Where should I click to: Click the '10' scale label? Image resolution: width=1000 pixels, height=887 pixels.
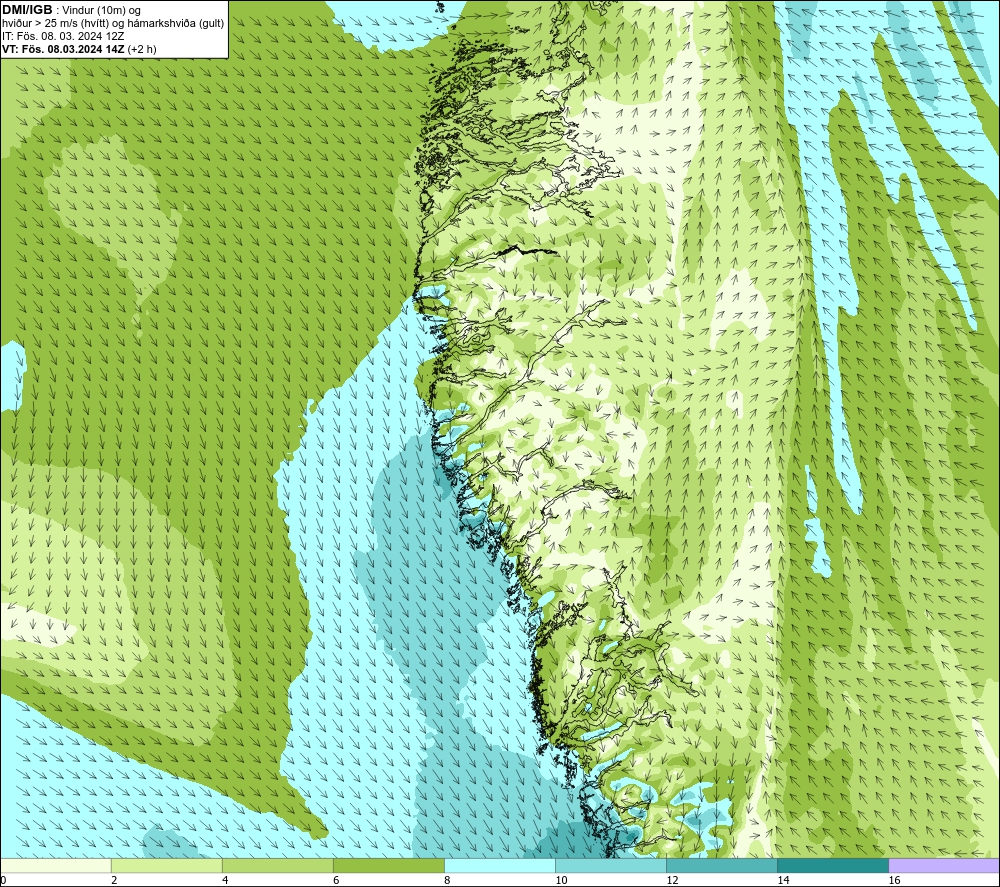pyautogui.click(x=561, y=880)
